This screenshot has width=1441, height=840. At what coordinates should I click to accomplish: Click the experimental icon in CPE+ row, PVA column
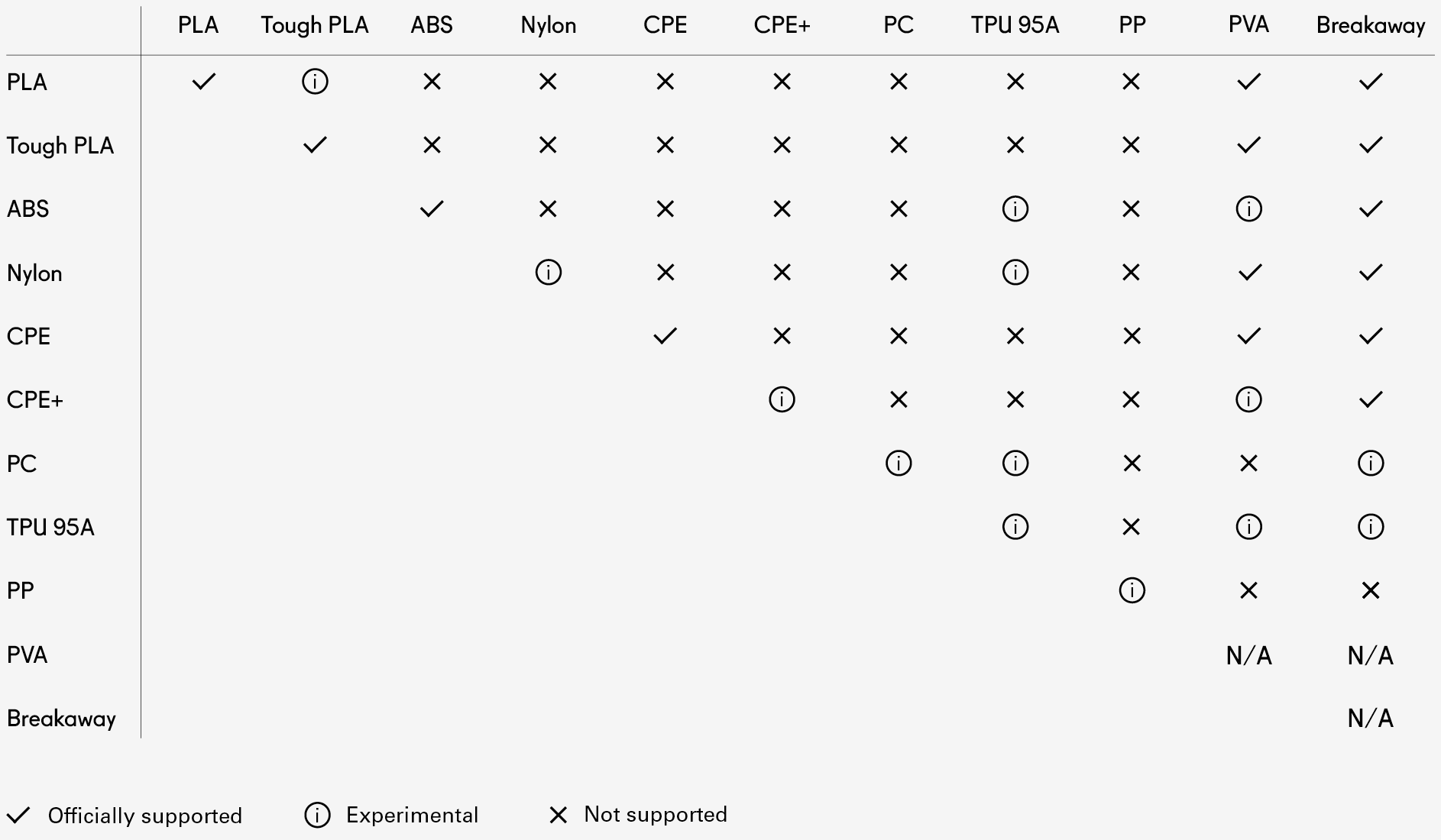1248,399
